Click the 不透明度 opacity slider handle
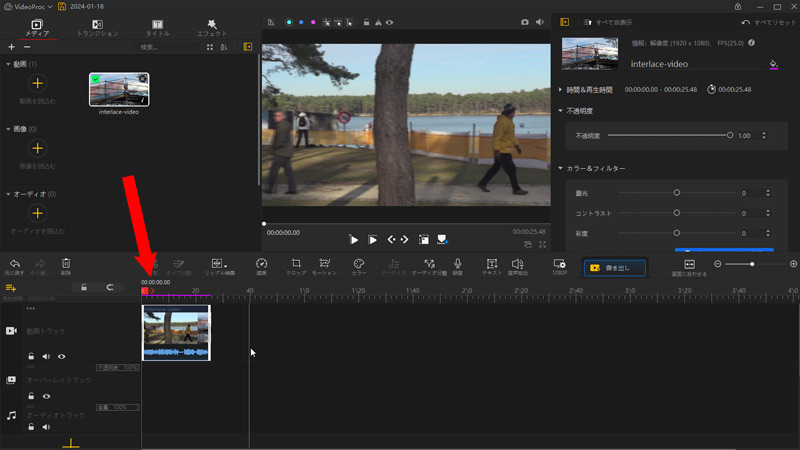 [730, 135]
